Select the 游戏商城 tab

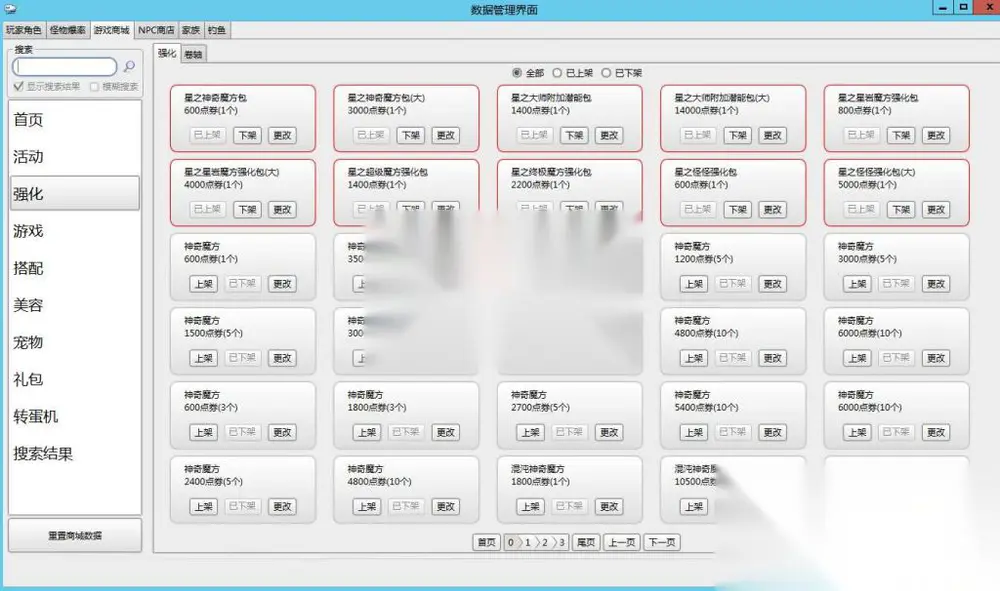pyautogui.click(x=112, y=30)
